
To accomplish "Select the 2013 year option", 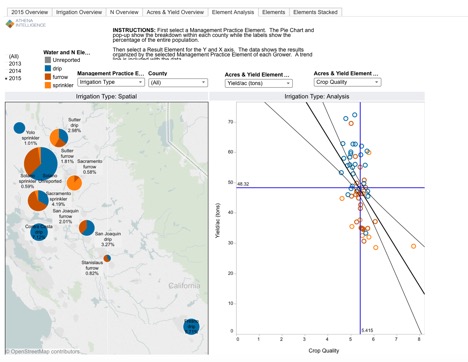I will click(x=15, y=64).
